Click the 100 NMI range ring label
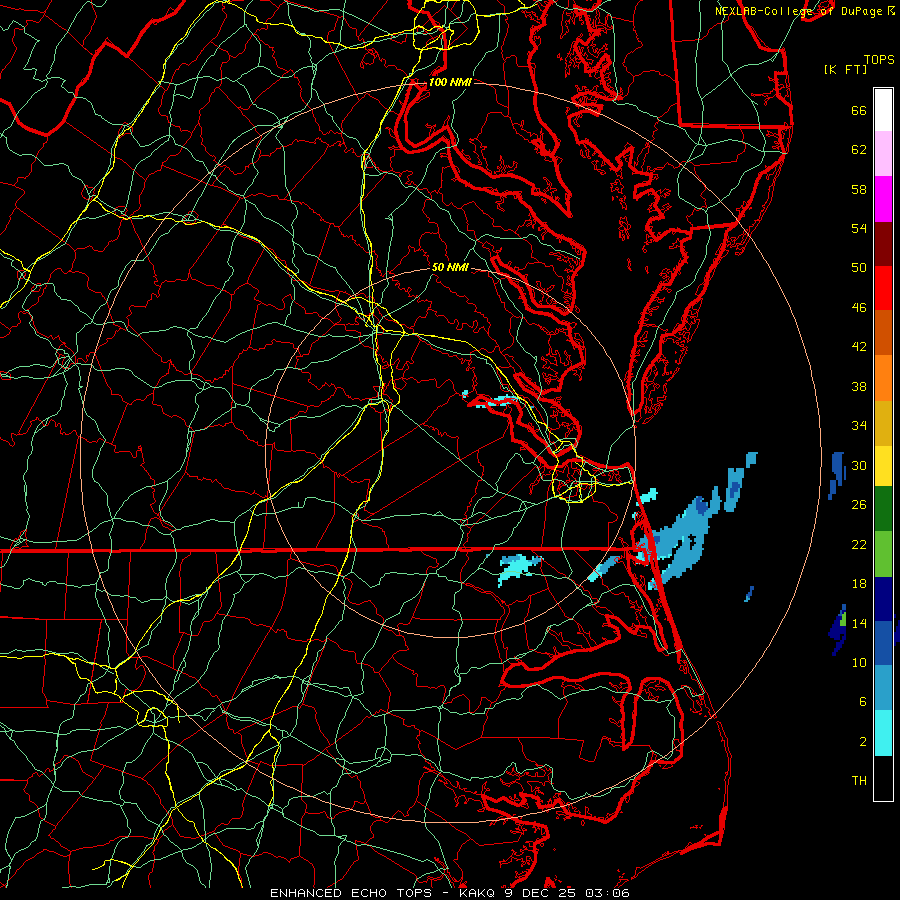This screenshot has width=900, height=900. [450, 82]
